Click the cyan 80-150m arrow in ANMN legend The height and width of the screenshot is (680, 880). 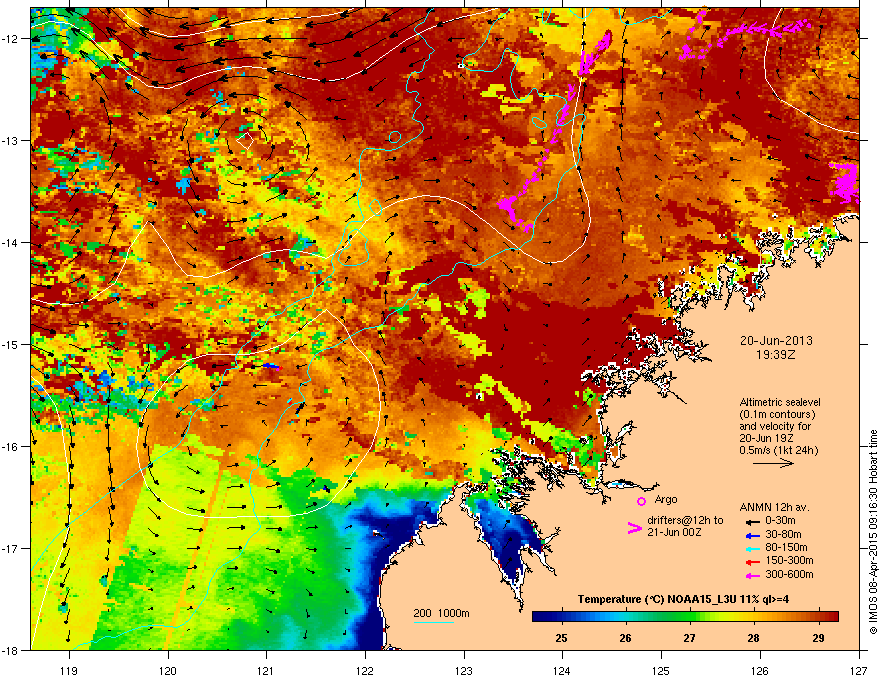[752, 548]
